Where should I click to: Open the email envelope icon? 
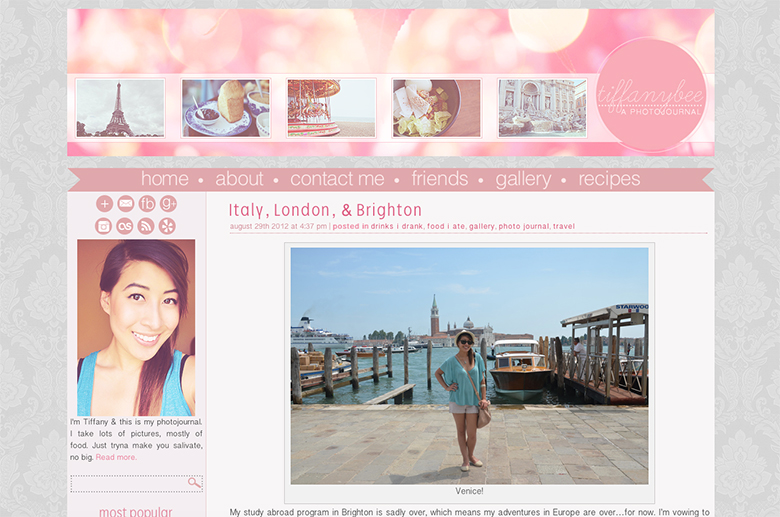click(x=126, y=204)
